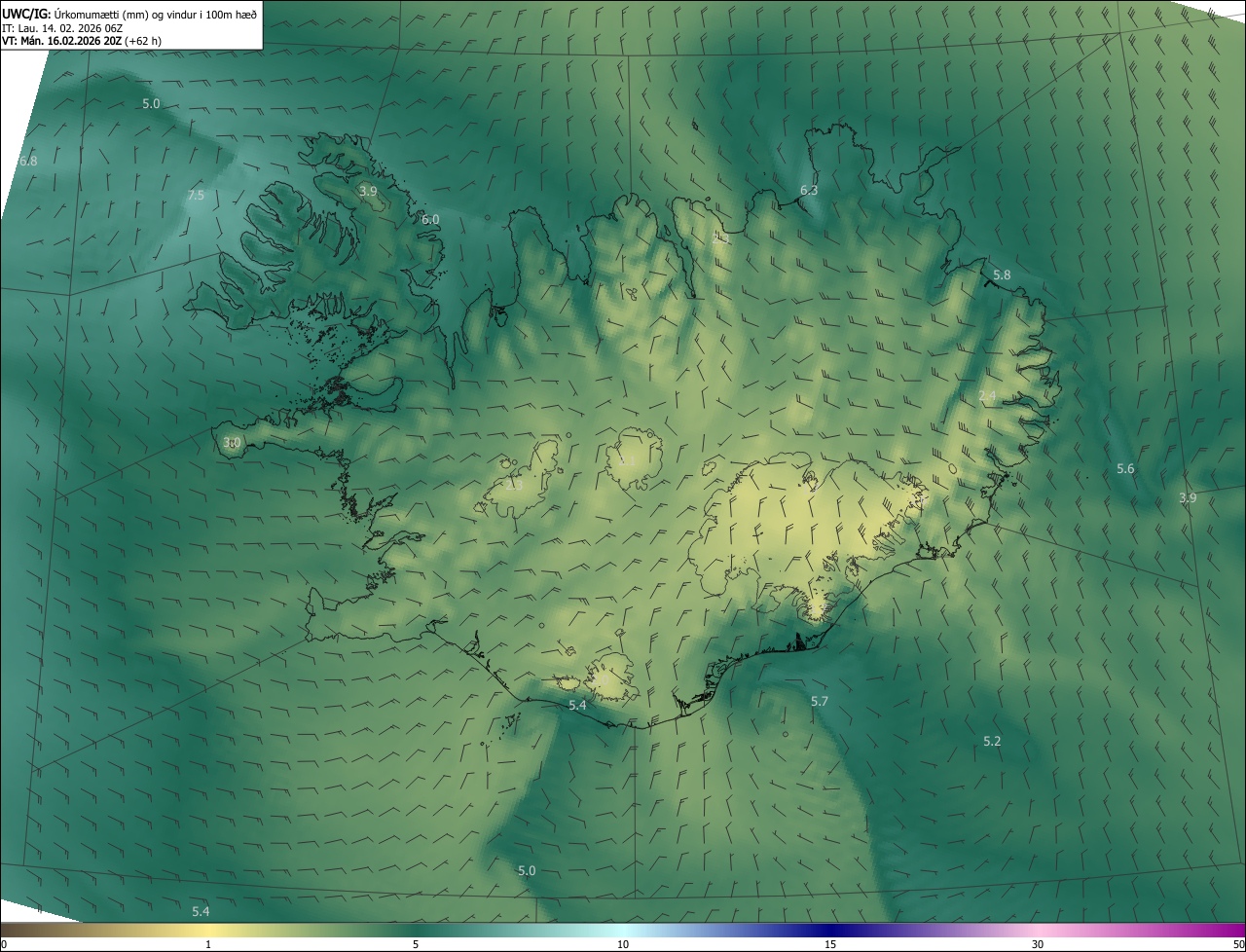Click the 5.0 value in the far northwest sea

click(151, 103)
